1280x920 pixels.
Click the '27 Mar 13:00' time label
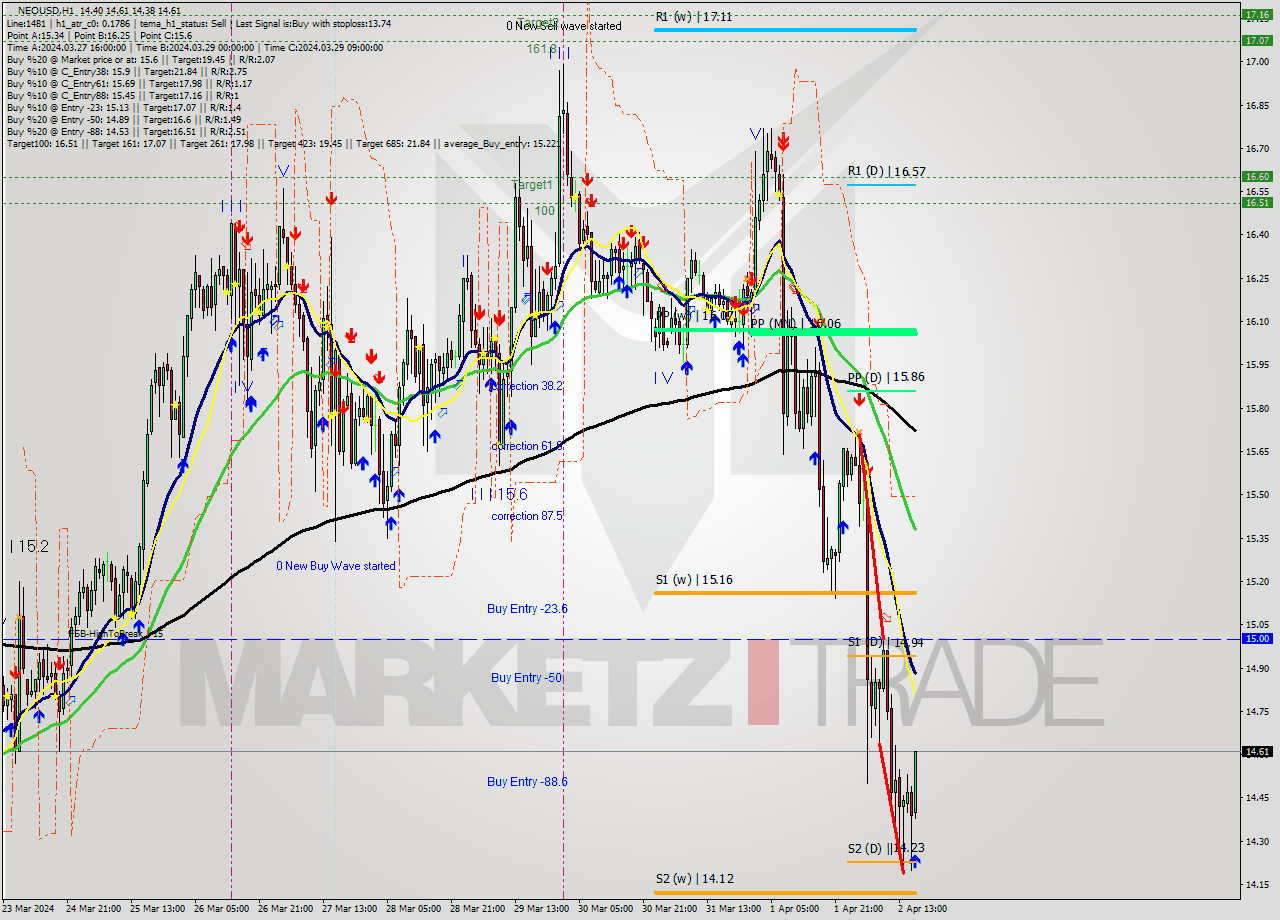(348, 909)
